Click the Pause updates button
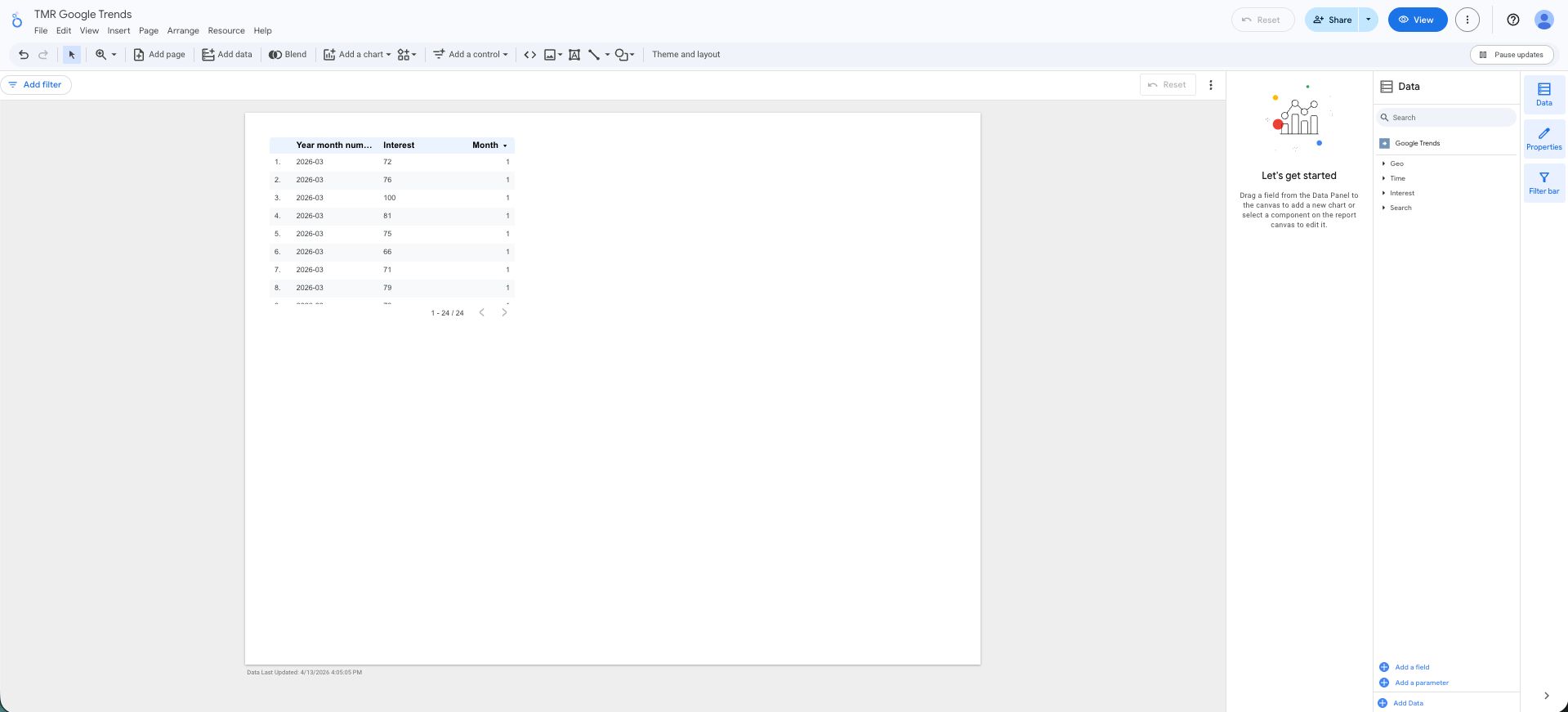1568x712 pixels. (1512, 55)
